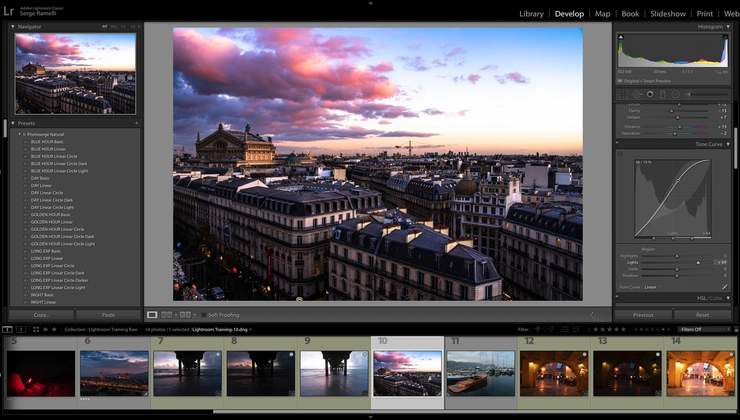Expand the HSL / Color panel
Image resolution: width=740 pixels, height=420 pixels.
[x=728, y=298]
